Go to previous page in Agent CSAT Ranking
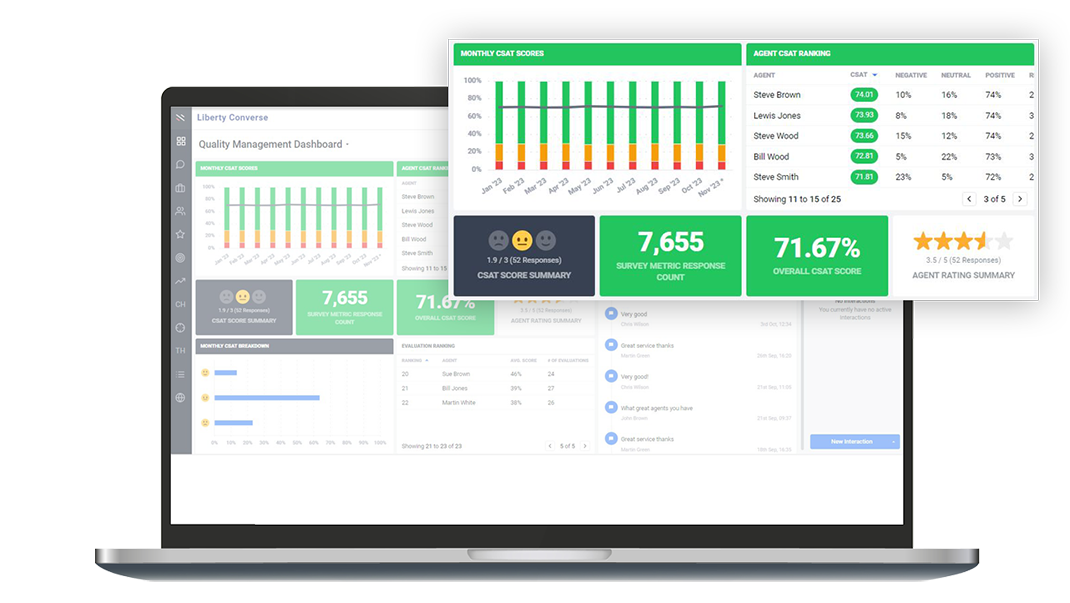1070x603 pixels. click(969, 199)
